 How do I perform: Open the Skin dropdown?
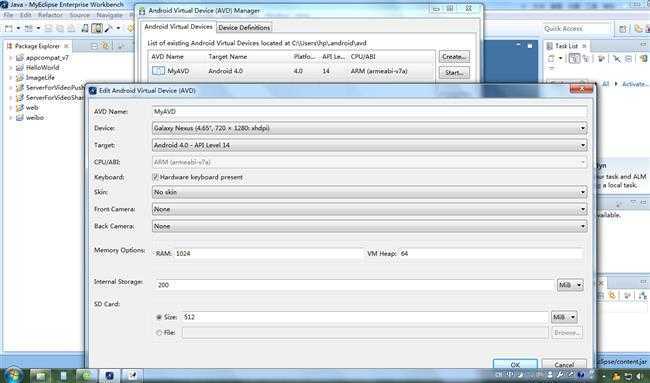(x=369, y=192)
